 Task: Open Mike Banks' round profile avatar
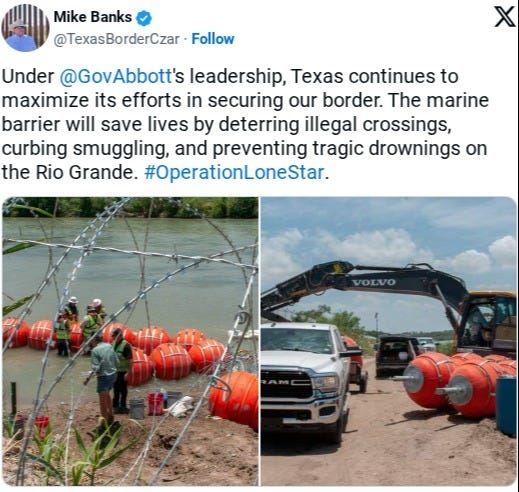coord(25,28)
